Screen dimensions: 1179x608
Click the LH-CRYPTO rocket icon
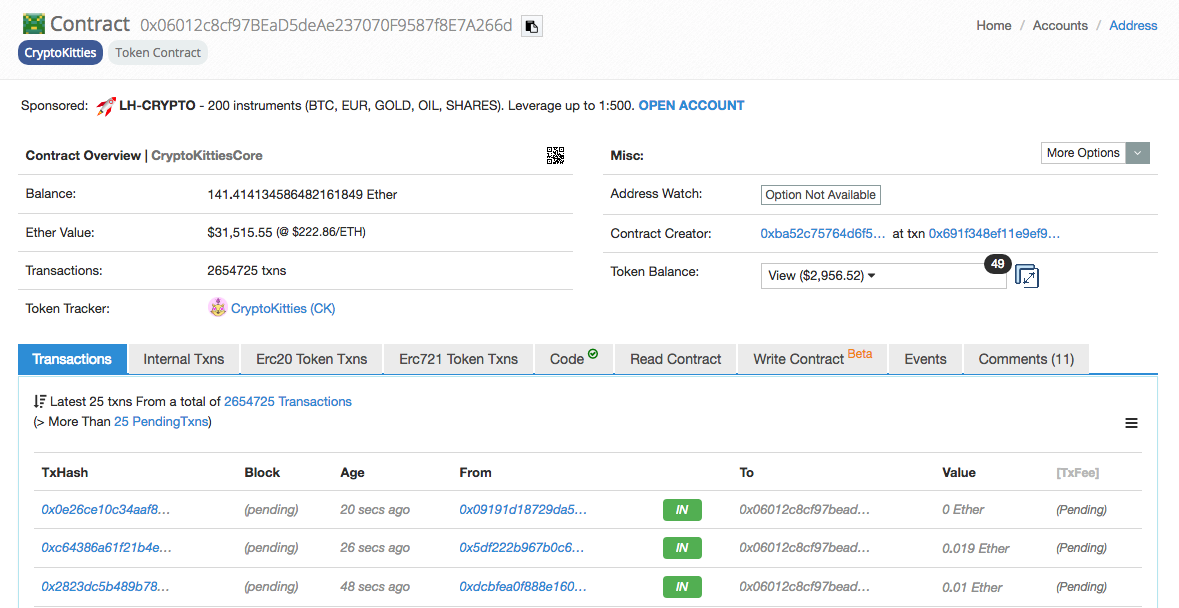(106, 106)
